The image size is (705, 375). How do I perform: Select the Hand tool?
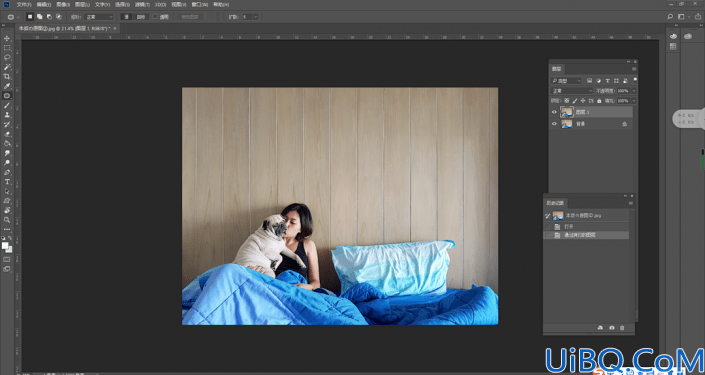(x=7, y=210)
